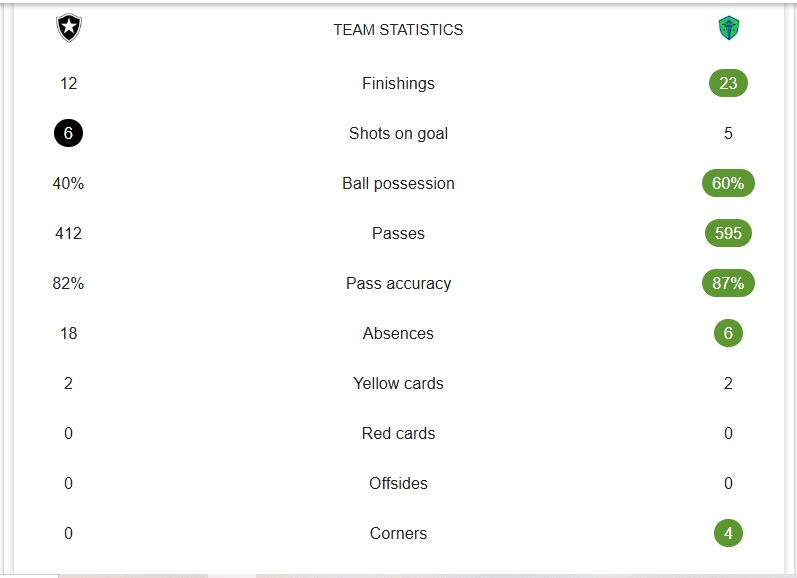Click the green team crest at top right
This screenshot has width=797, height=578.
[x=728, y=29]
